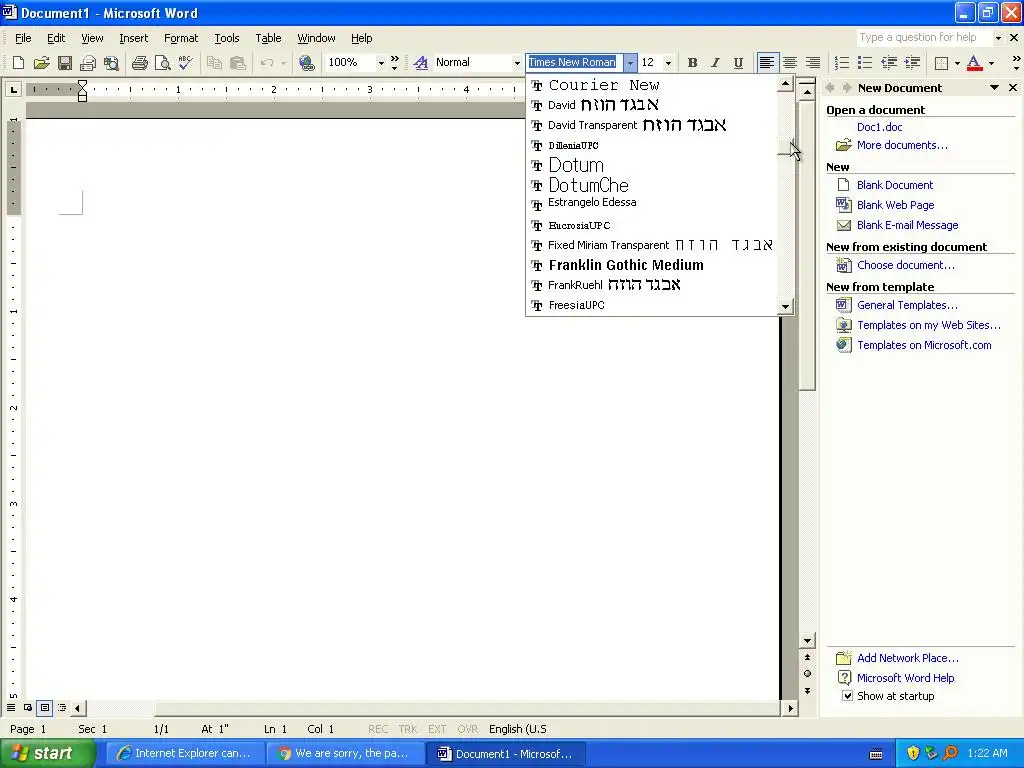1024x768 pixels.
Task: Apply bulleted list formatting
Action: coord(865,63)
